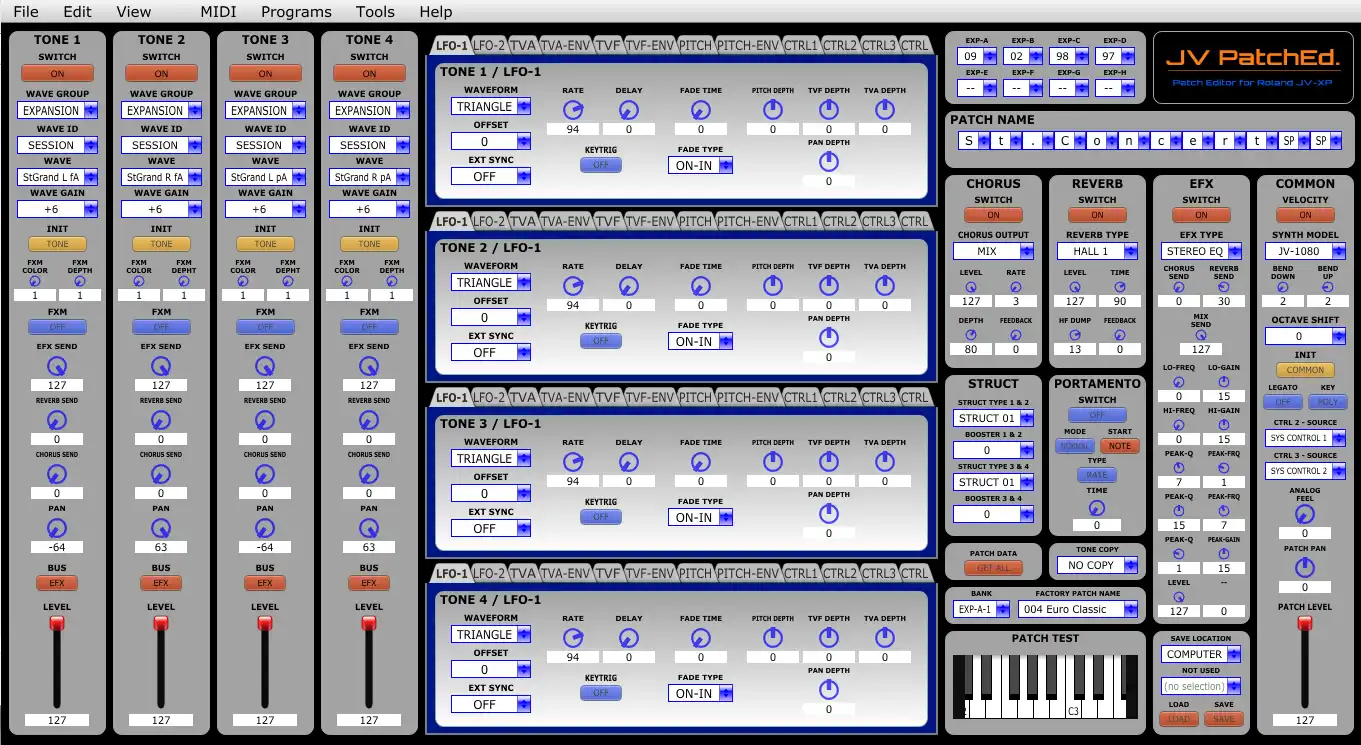
Task: Click the Tone 4 Bus EFX button
Action: [x=369, y=583]
